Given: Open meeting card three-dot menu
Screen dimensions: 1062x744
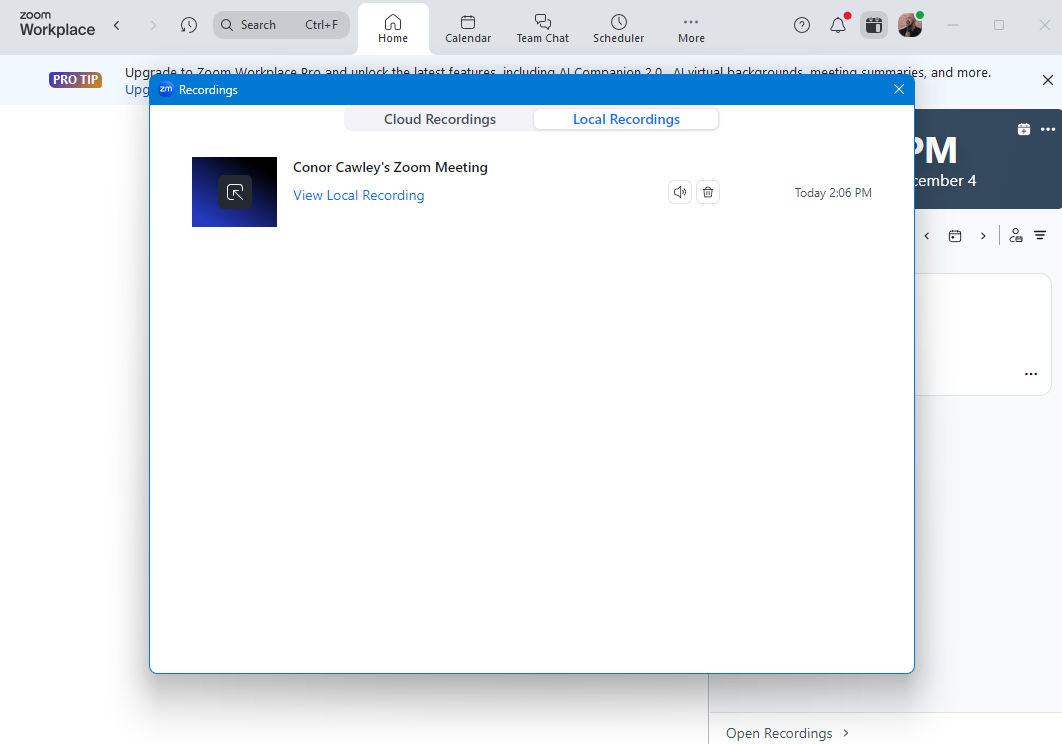Looking at the screenshot, I should point(1031,374).
